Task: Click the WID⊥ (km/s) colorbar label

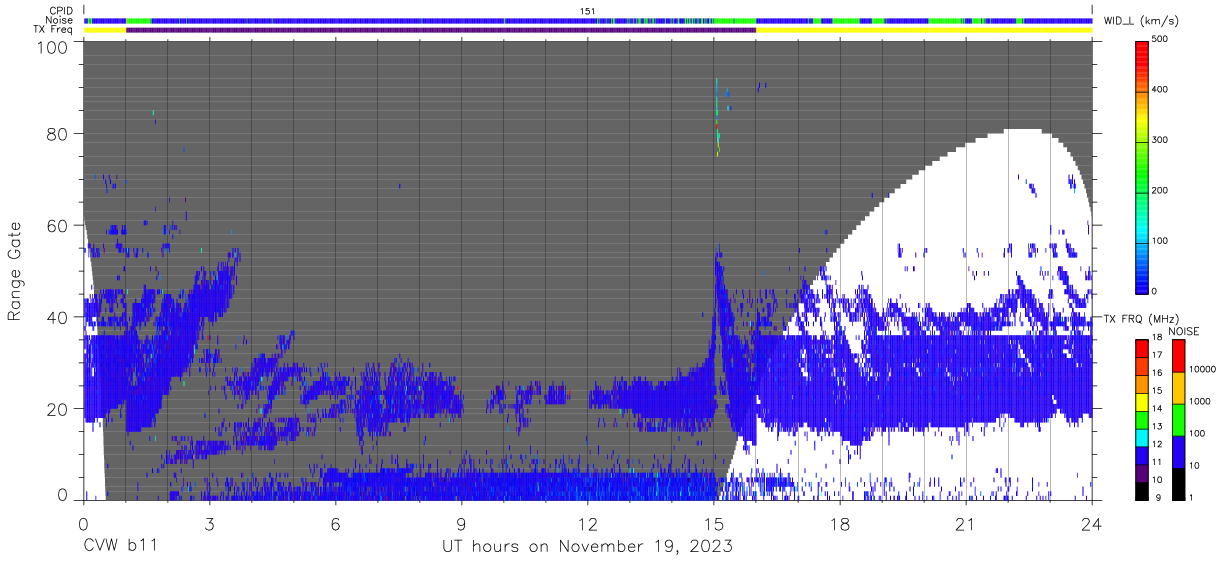Action: pyautogui.click(x=1142, y=20)
